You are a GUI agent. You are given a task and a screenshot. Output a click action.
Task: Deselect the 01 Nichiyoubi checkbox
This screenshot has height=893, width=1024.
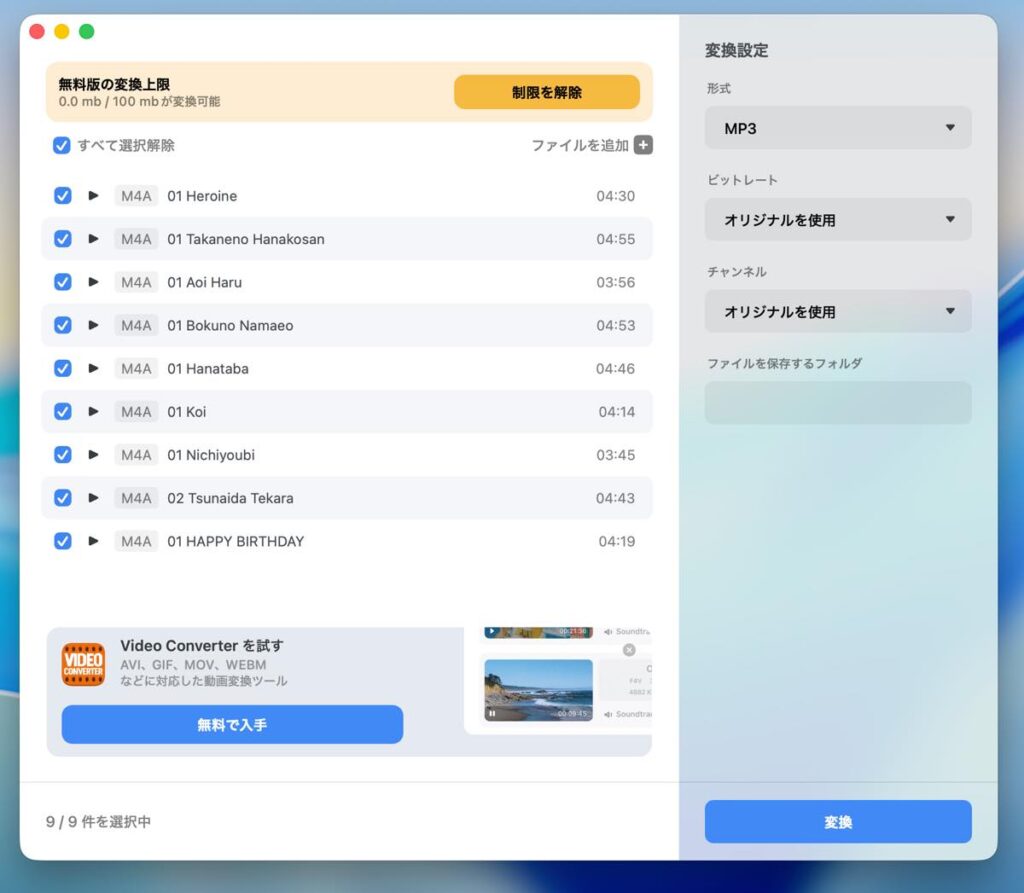tap(62, 455)
